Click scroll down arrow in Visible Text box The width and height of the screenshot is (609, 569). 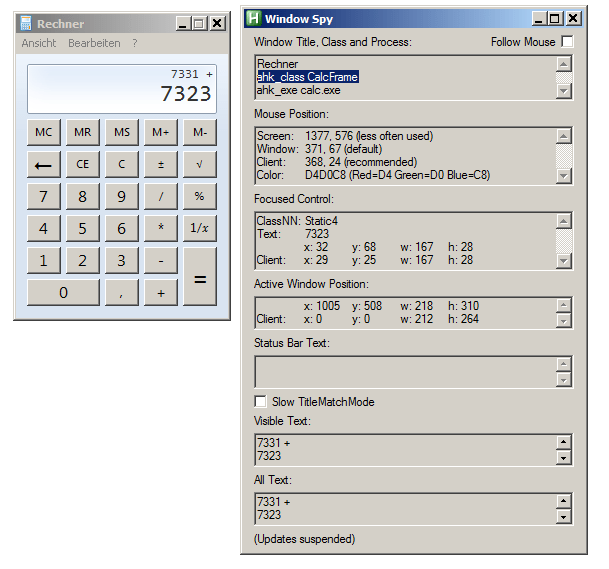564,458
